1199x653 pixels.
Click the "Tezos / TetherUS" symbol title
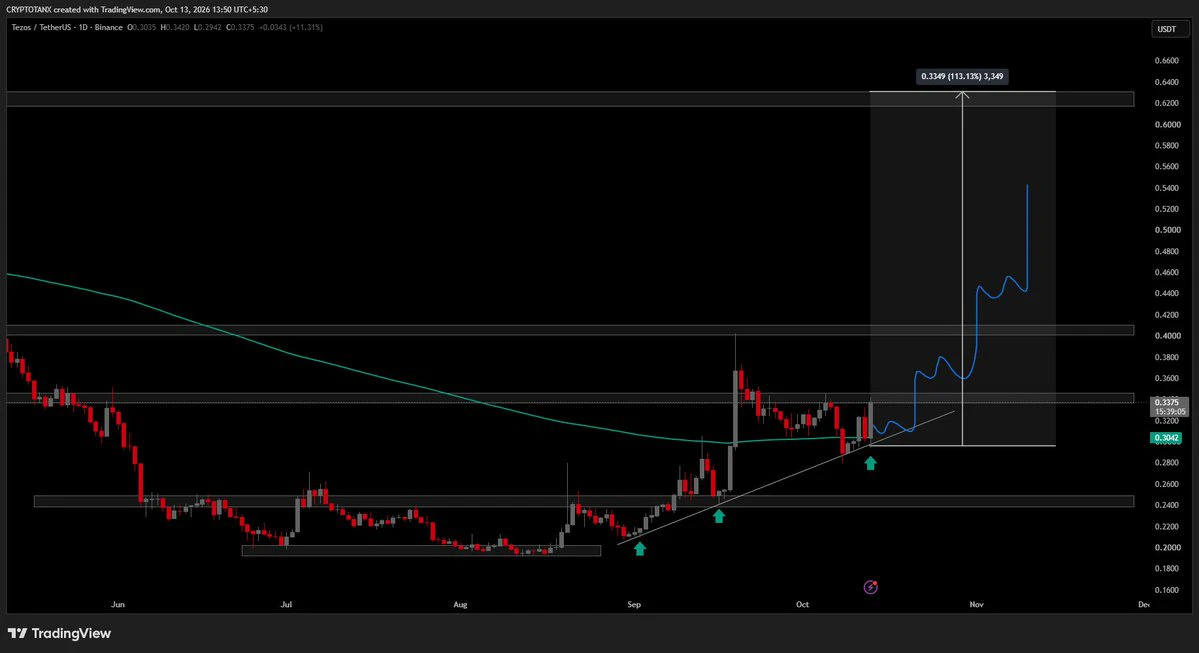pyautogui.click(x=42, y=28)
